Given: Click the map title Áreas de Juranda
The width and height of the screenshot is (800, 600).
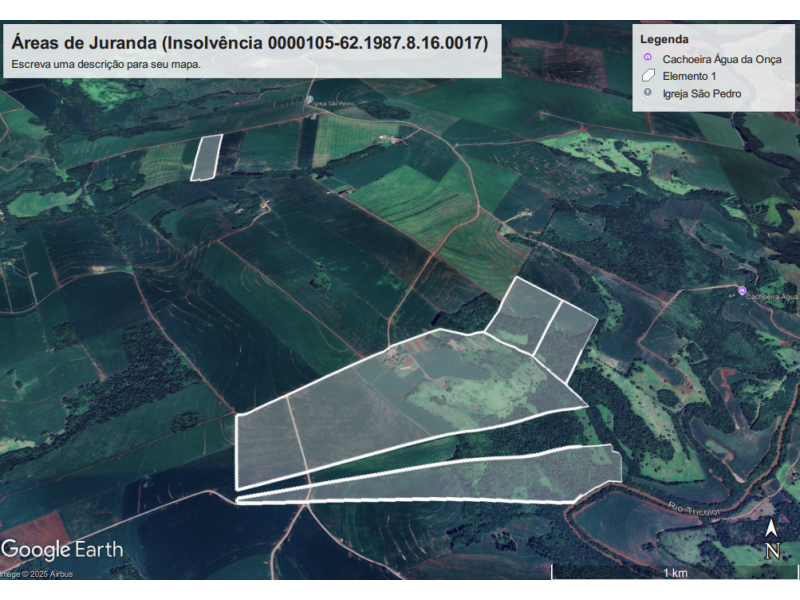Looking at the screenshot, I should (249, 43).
